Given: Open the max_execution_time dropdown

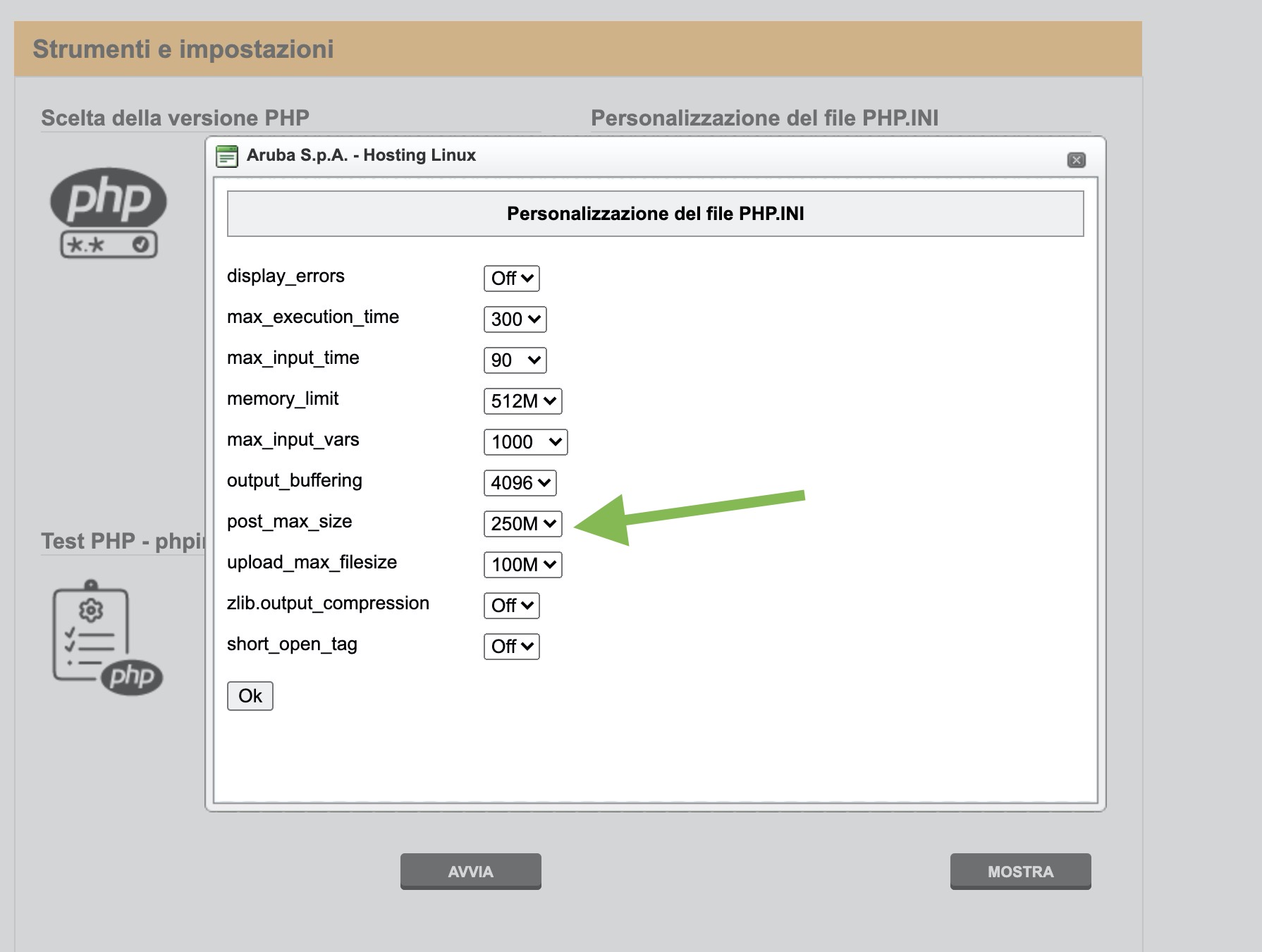Looking at the screenshot, I should 515,319.
